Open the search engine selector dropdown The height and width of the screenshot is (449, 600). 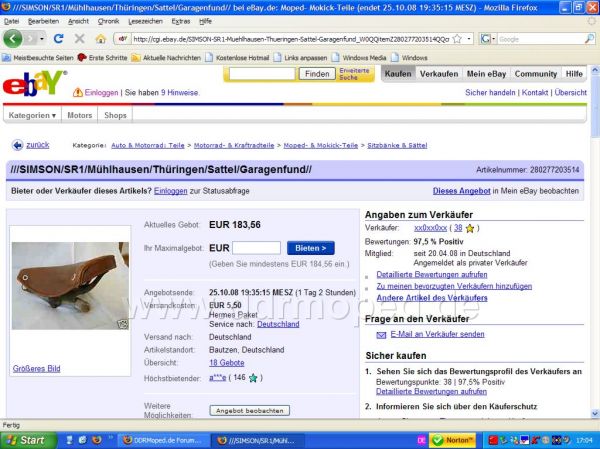point(488,39)
